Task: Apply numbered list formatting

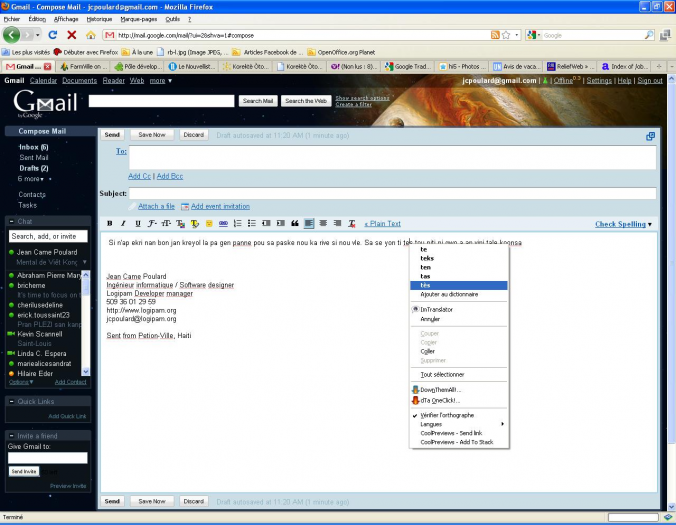Action: (x=238, y=223)
